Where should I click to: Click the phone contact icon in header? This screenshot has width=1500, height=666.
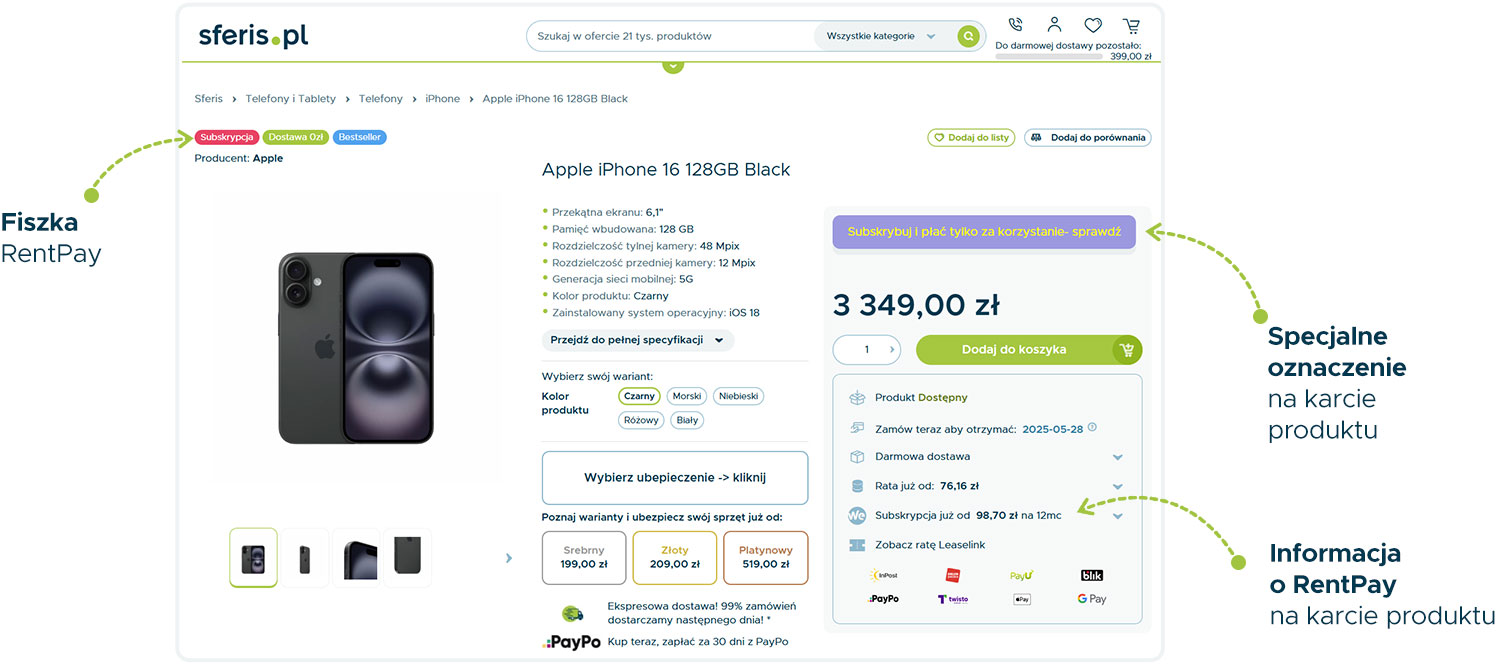tap(1015, 25)
